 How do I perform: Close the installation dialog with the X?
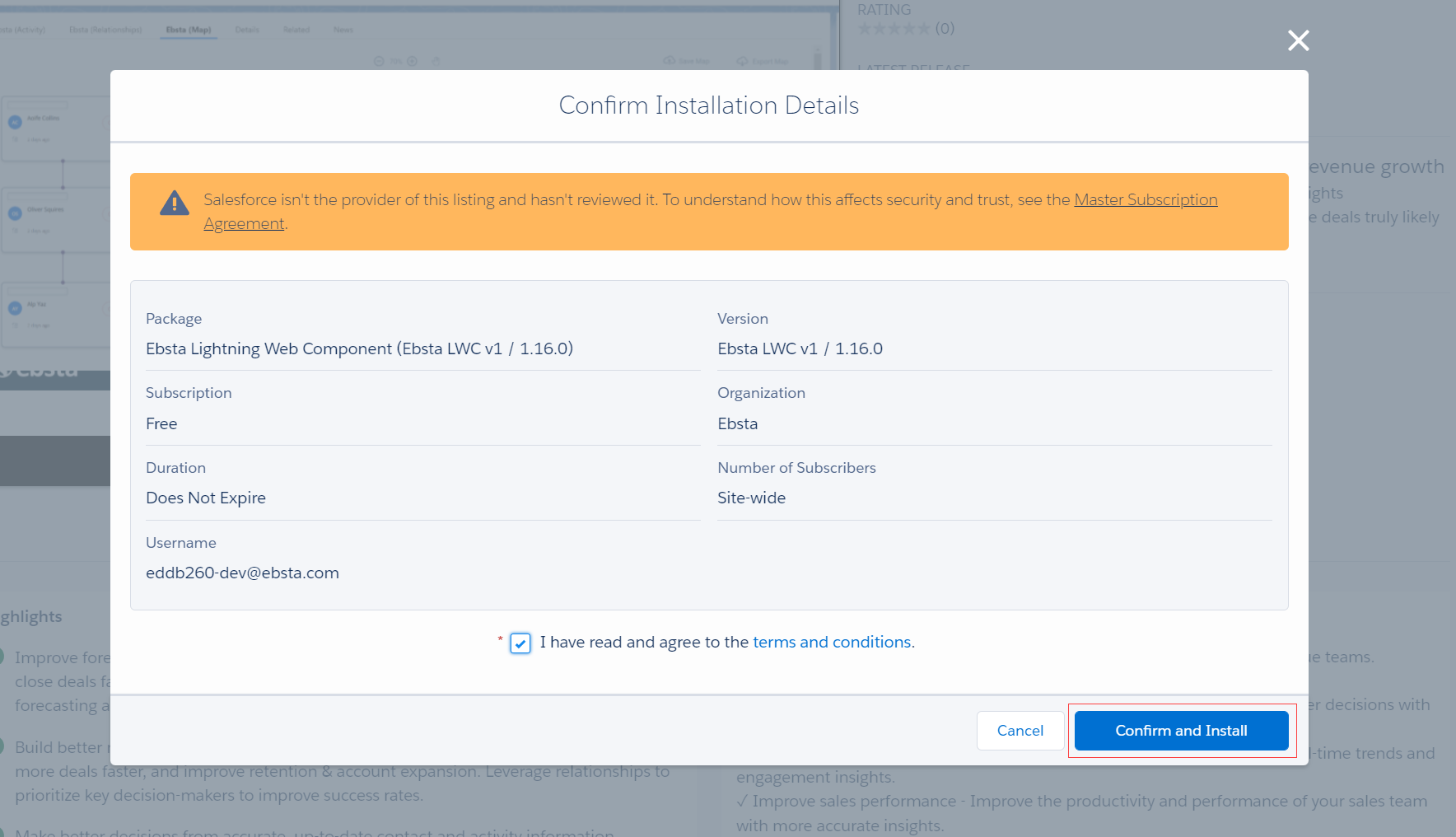coord(1298,40)
